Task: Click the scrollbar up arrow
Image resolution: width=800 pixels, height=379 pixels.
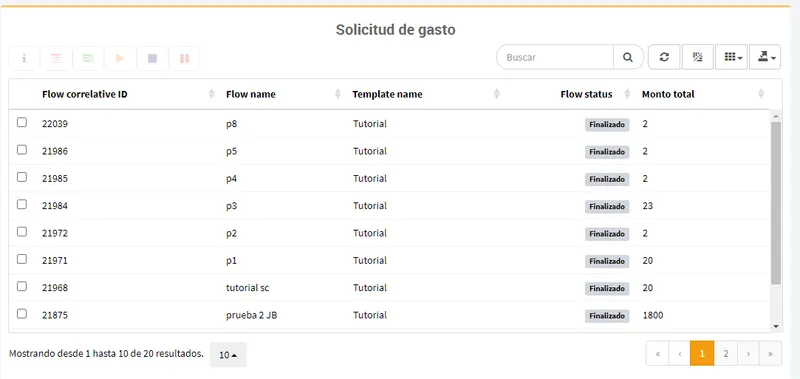Action: 776,116
